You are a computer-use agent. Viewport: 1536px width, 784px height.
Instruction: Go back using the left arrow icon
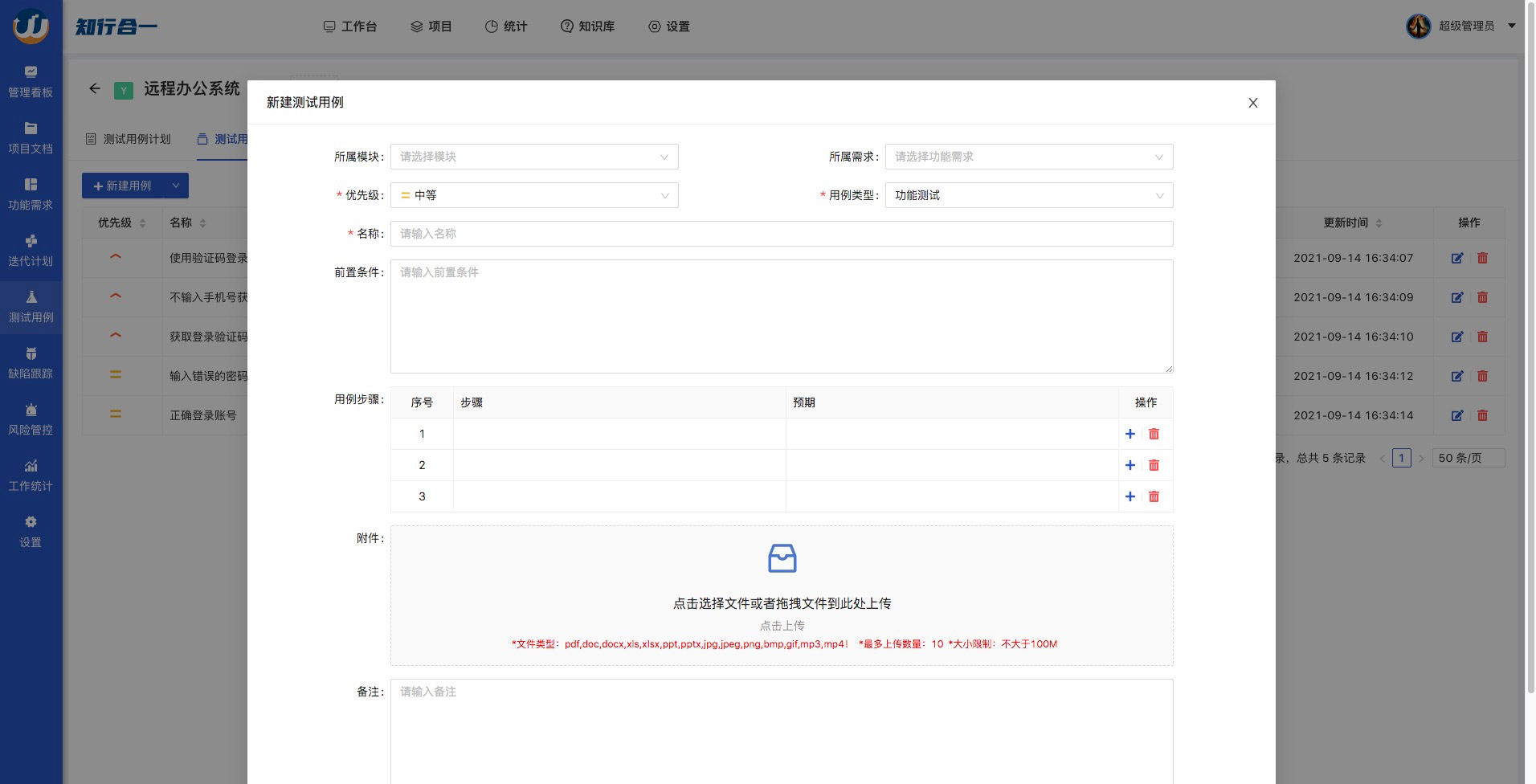(95, 89)
